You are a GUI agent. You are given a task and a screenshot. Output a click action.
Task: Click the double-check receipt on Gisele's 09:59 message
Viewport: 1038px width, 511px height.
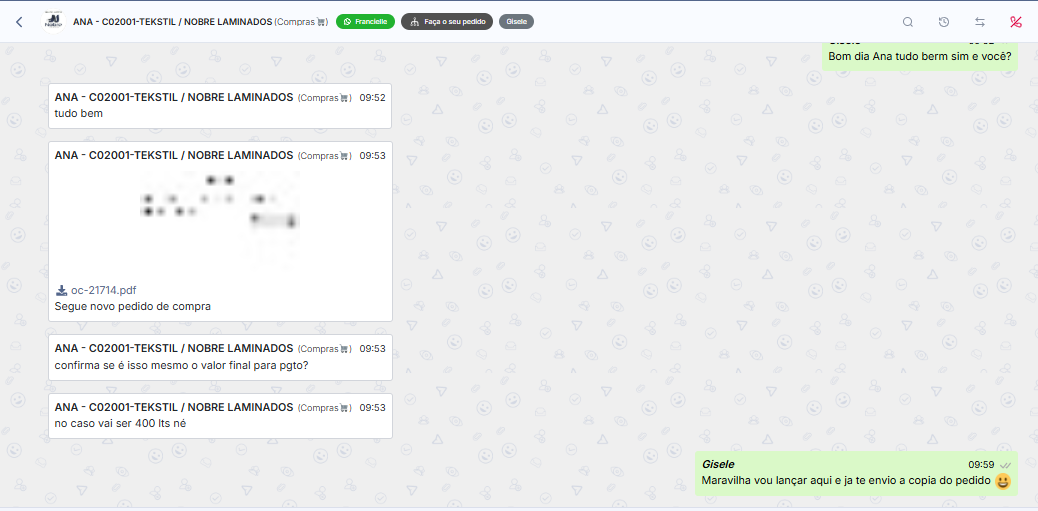click(1006, 465)
